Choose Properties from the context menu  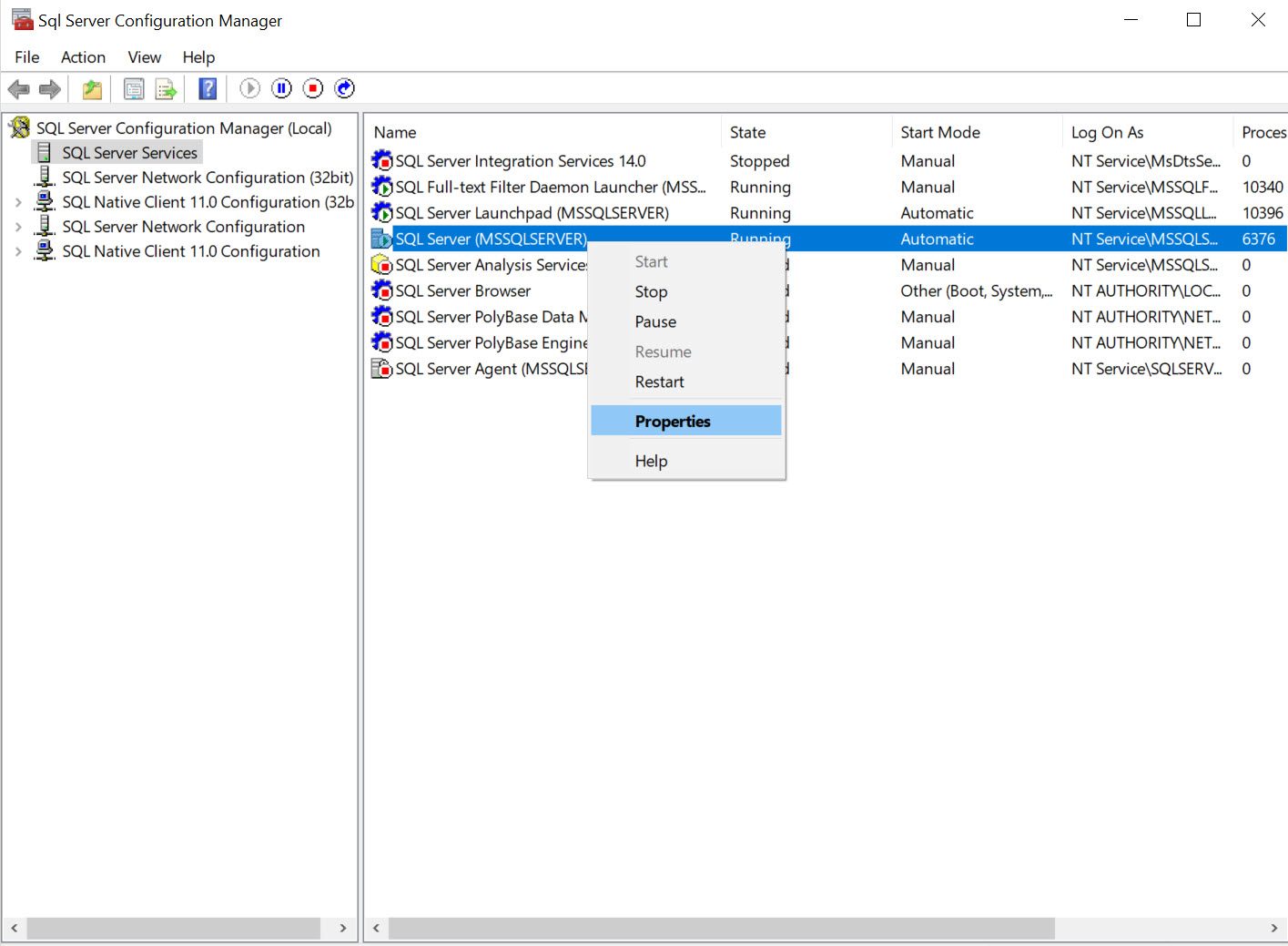[686, 421]
